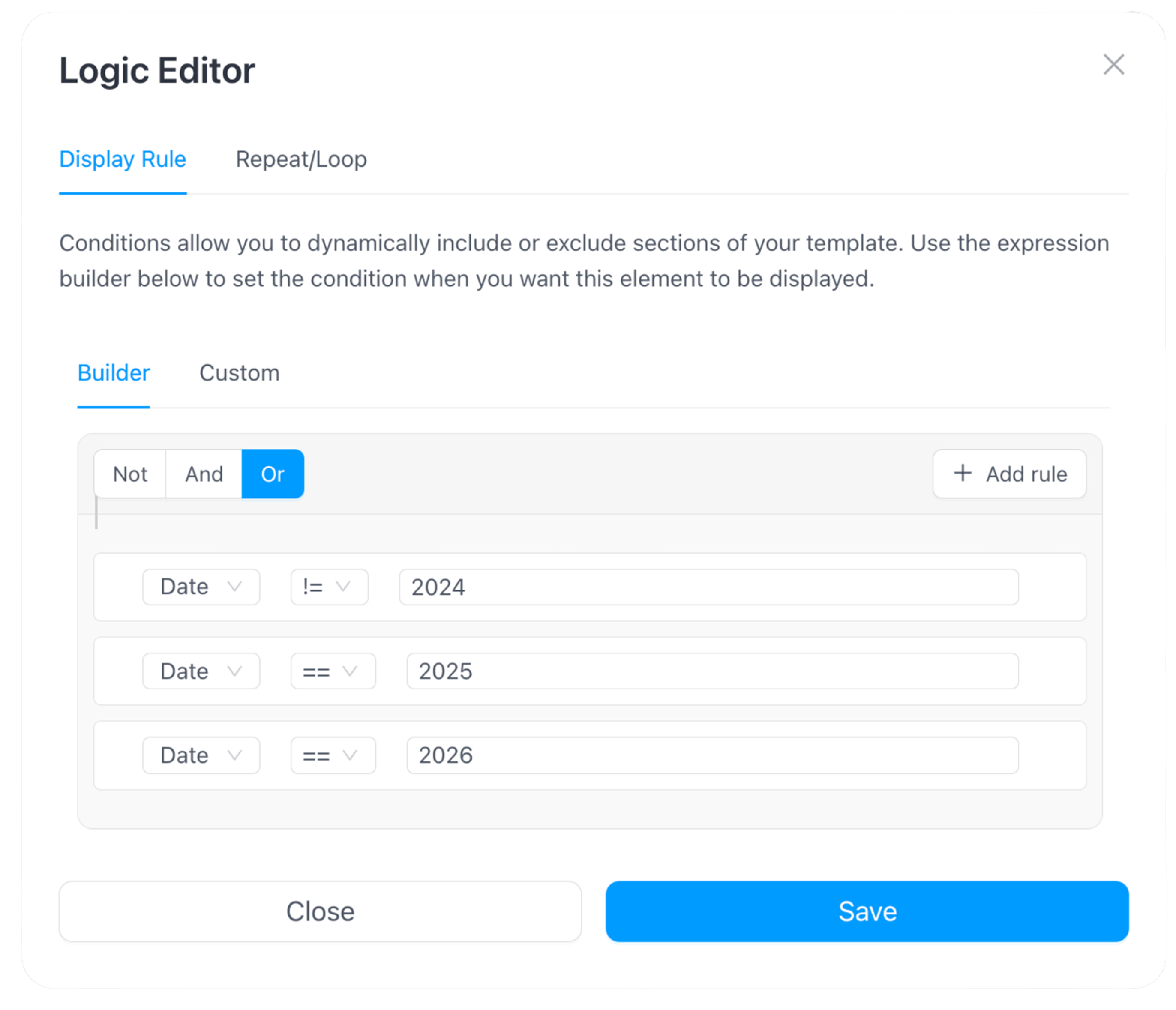The height and width of the screenshot is (1010, 1176).
Task: Select the Or operator
Action: pyautogui.click(x=273, y=474)
